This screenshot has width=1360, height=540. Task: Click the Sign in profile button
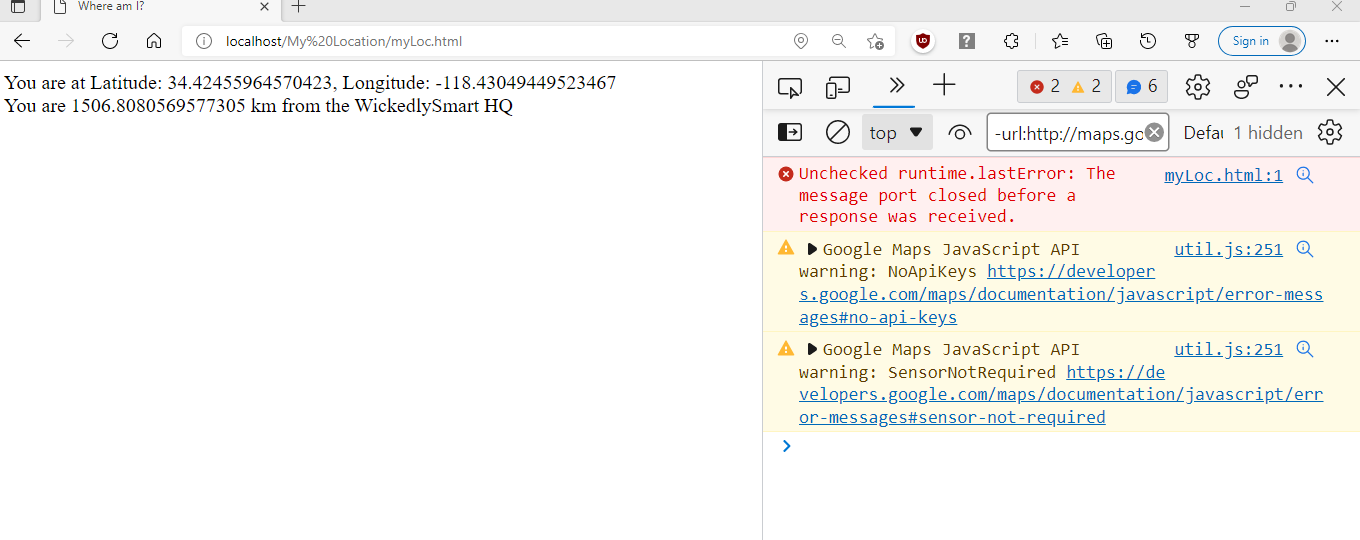coord(1262,41)
